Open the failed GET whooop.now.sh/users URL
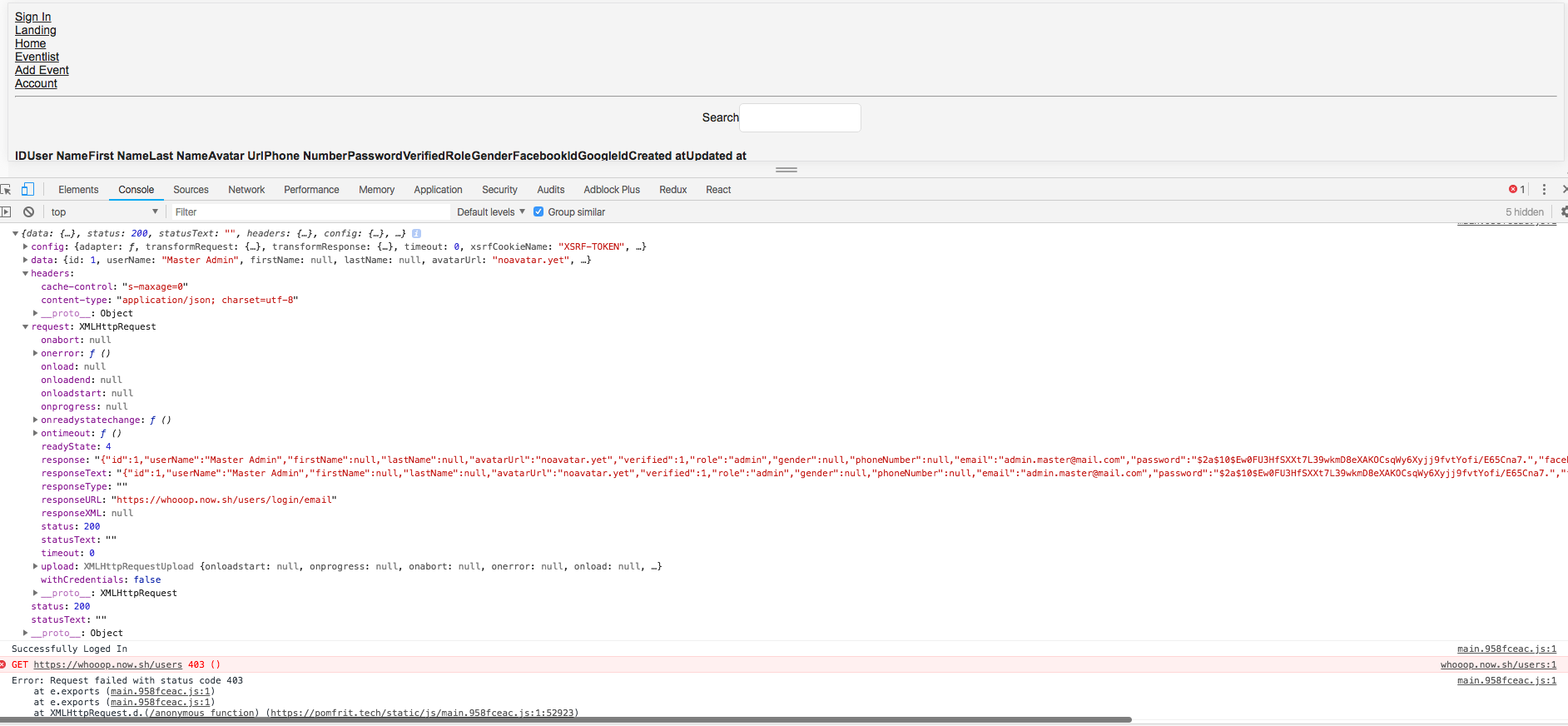The width and height of the screenshot is (1568, 726). 107,664
